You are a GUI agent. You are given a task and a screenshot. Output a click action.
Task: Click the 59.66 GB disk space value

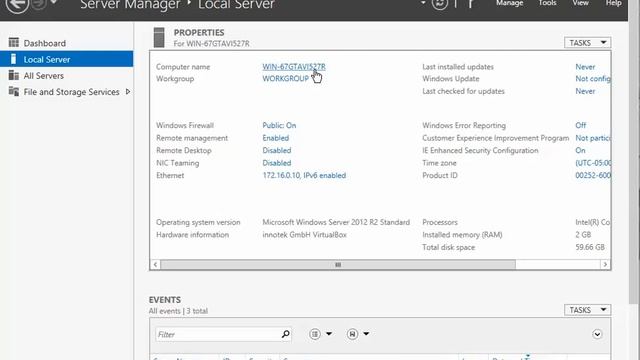(590, 247)
